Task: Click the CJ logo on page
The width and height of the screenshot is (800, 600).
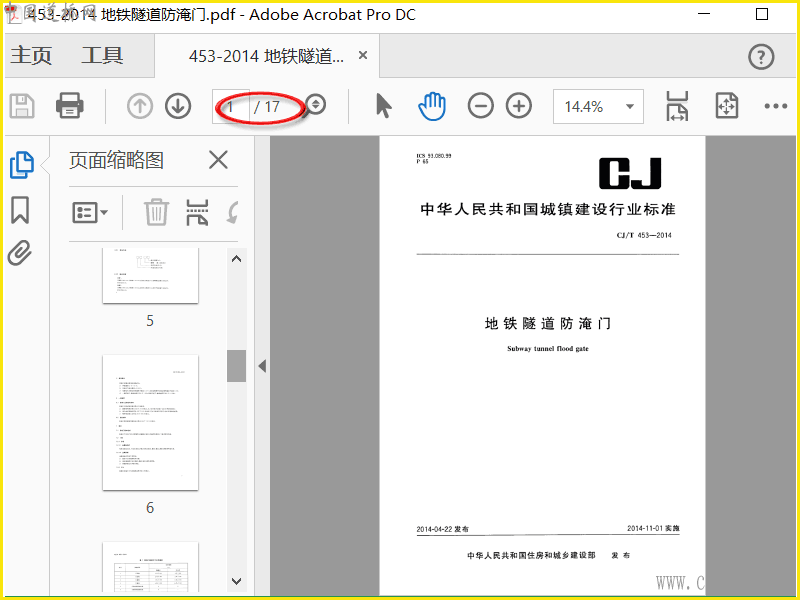Action: tap(630, 173)
